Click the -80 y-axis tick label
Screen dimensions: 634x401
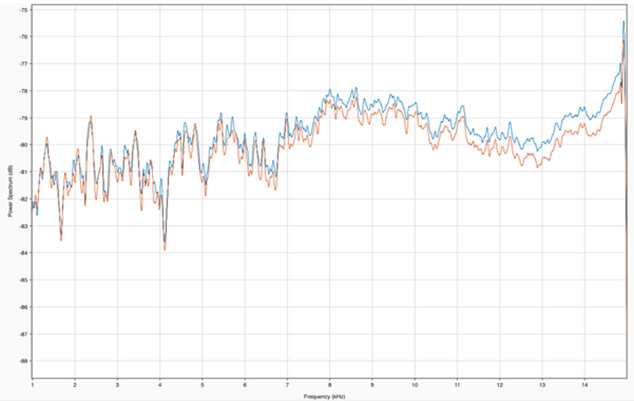(24, 145)
